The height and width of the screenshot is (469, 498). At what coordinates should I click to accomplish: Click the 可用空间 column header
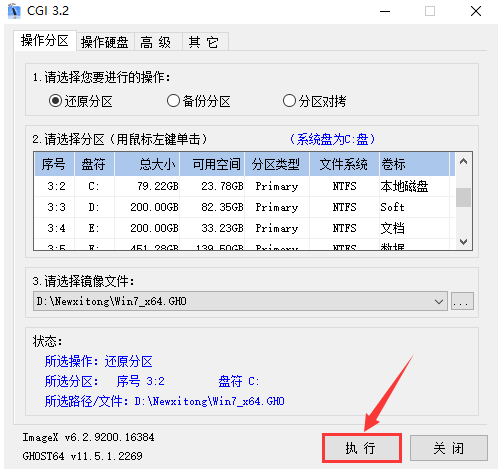tap(212, 164)
